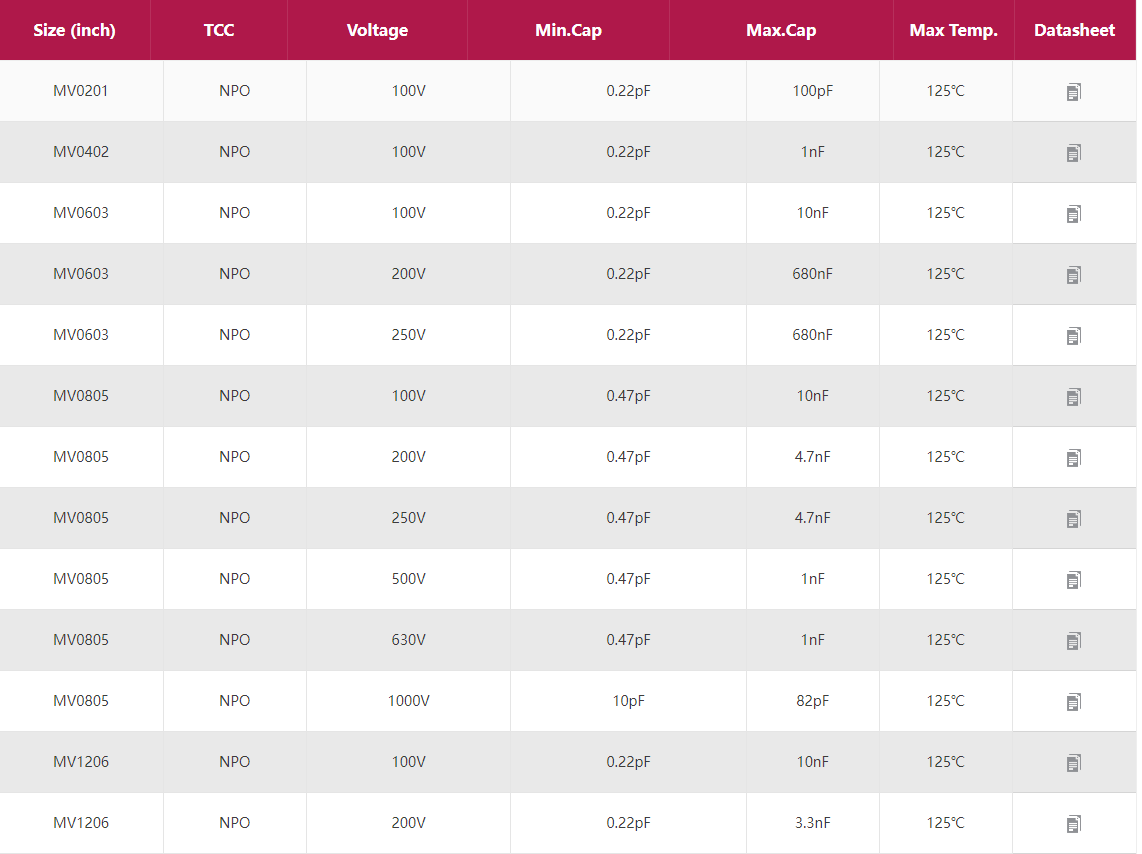Open datasheet for MV0805 1000V capacitor

[x=1073, y=702]
